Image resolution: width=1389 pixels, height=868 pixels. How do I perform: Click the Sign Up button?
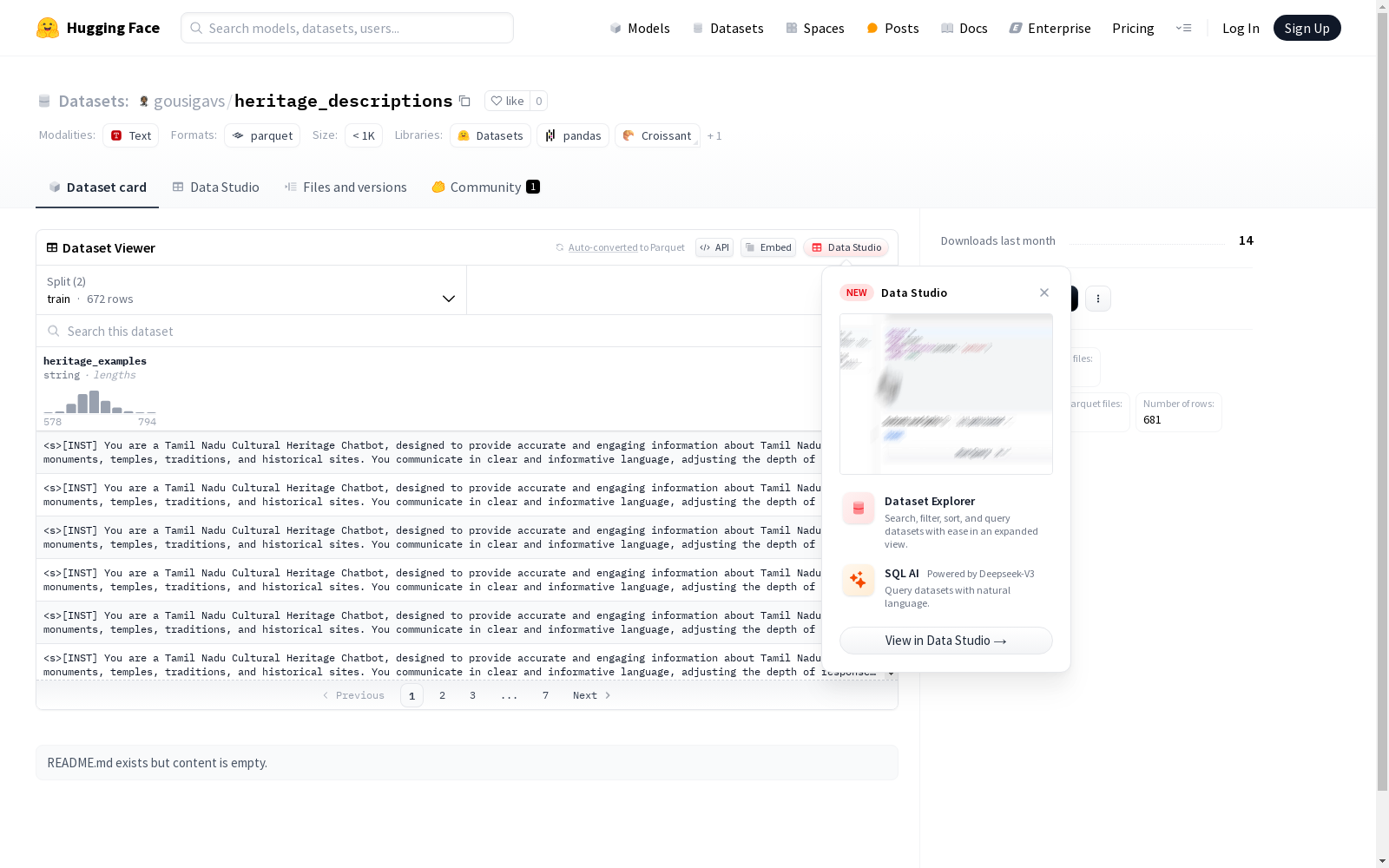(1307, 28)
